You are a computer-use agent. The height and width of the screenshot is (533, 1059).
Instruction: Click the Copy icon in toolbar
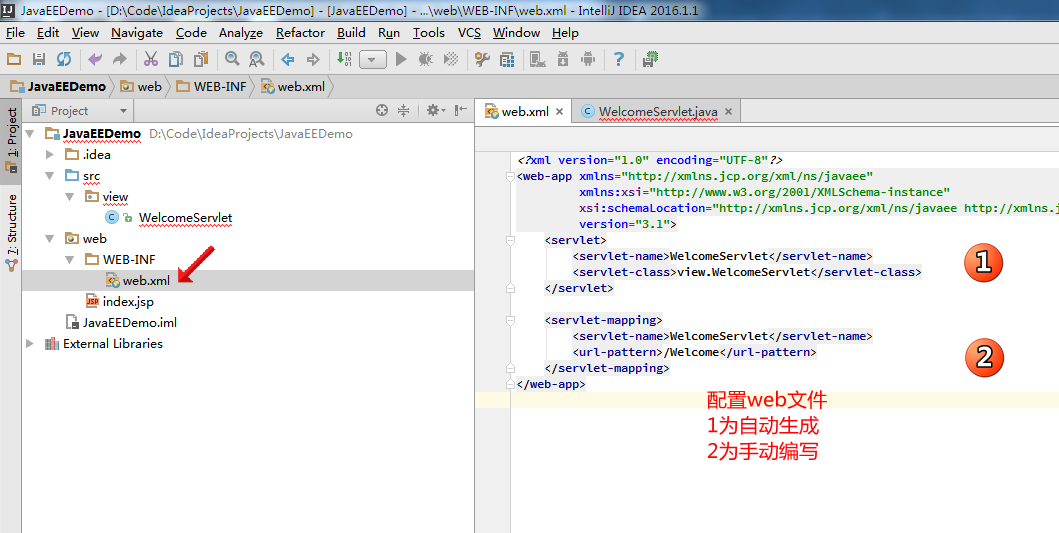pos(176,59)
